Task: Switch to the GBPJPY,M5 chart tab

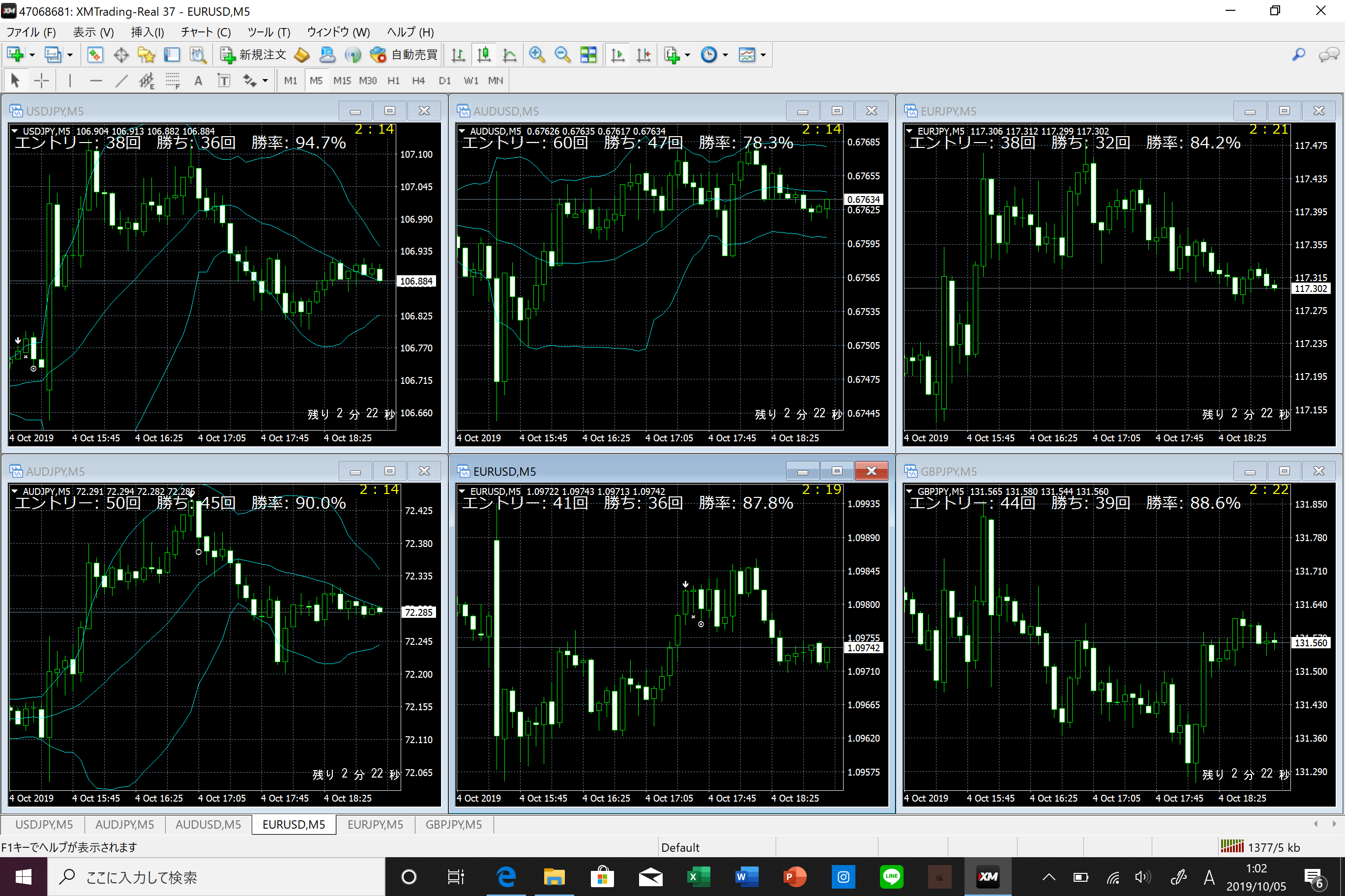Action: pos(454,824)
